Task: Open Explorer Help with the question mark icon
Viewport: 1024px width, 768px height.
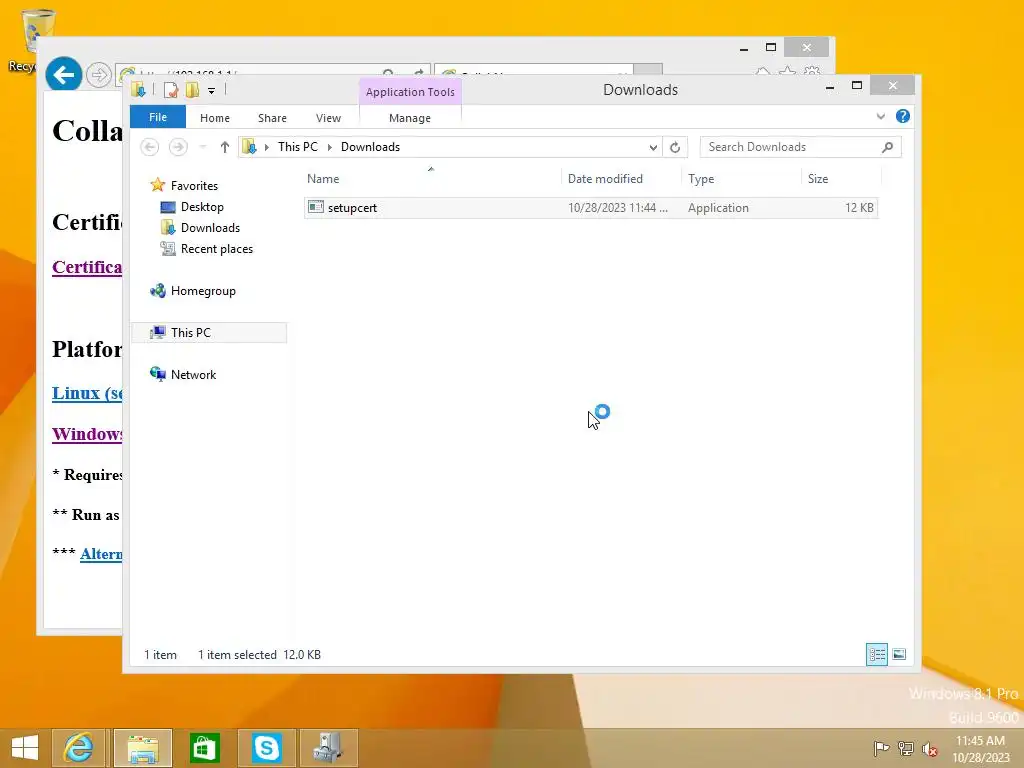Action: (x=903, y=116)
